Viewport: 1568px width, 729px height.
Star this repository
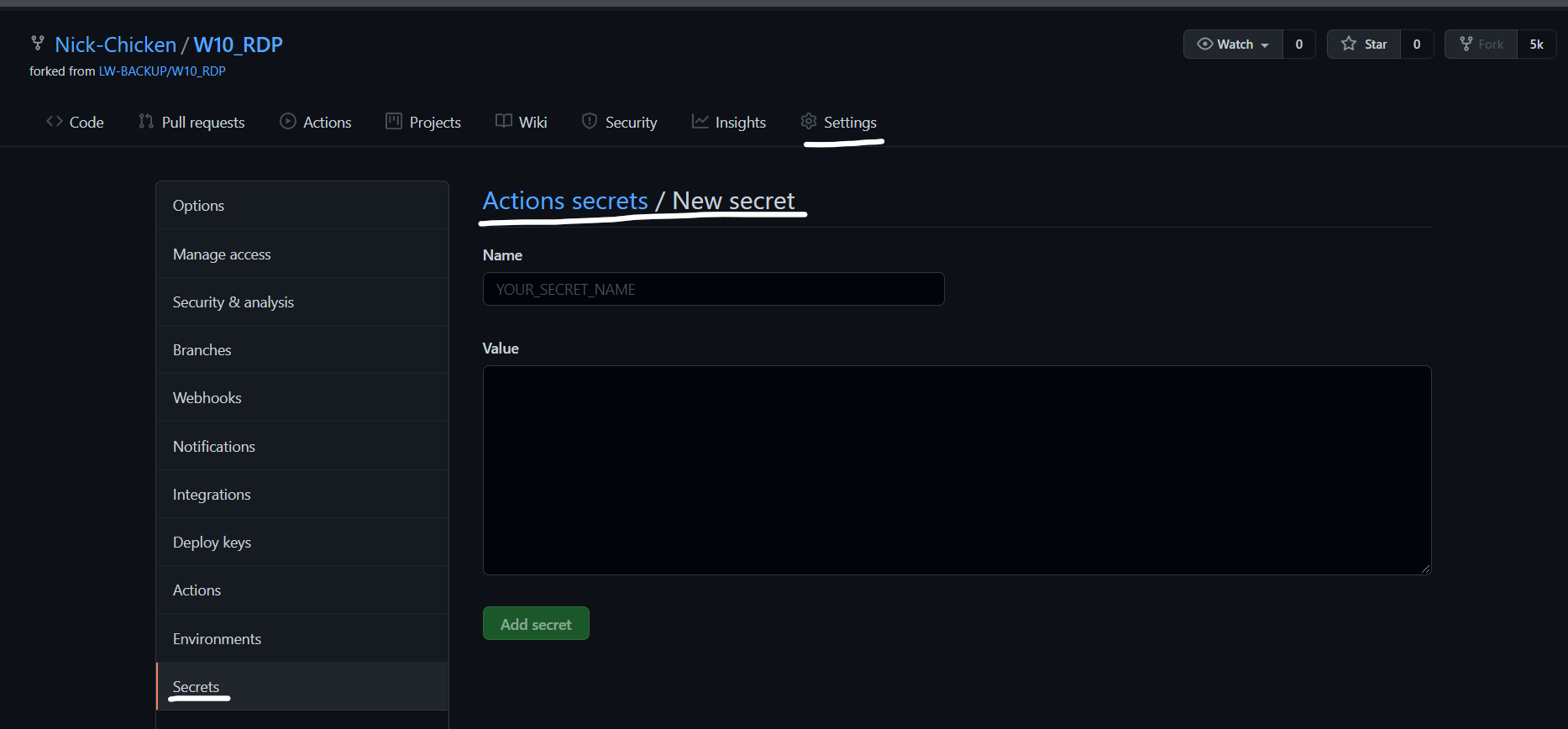pyautogui.click(x=1364, y=45)
